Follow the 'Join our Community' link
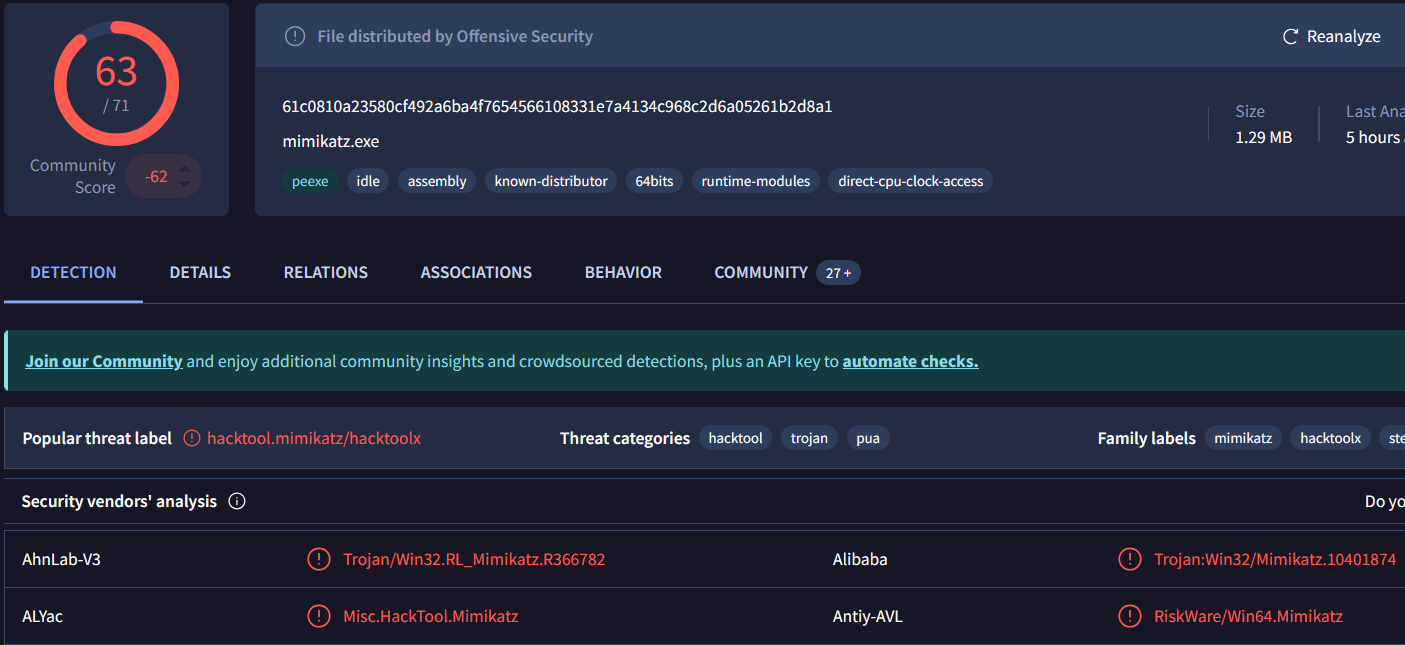This screenshot has width=1405, height=645. pyautogui.click(x=104, y=361)
